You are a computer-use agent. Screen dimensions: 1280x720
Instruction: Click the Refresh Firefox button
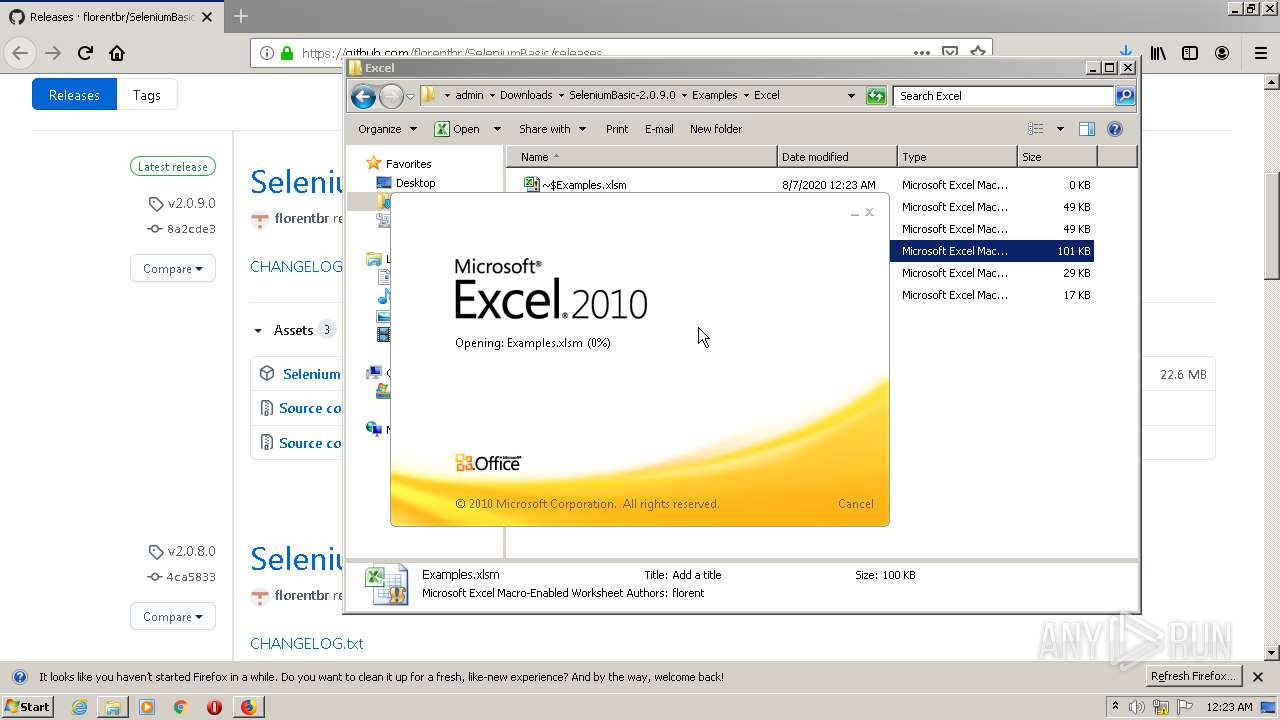[x=1194, y=677]
